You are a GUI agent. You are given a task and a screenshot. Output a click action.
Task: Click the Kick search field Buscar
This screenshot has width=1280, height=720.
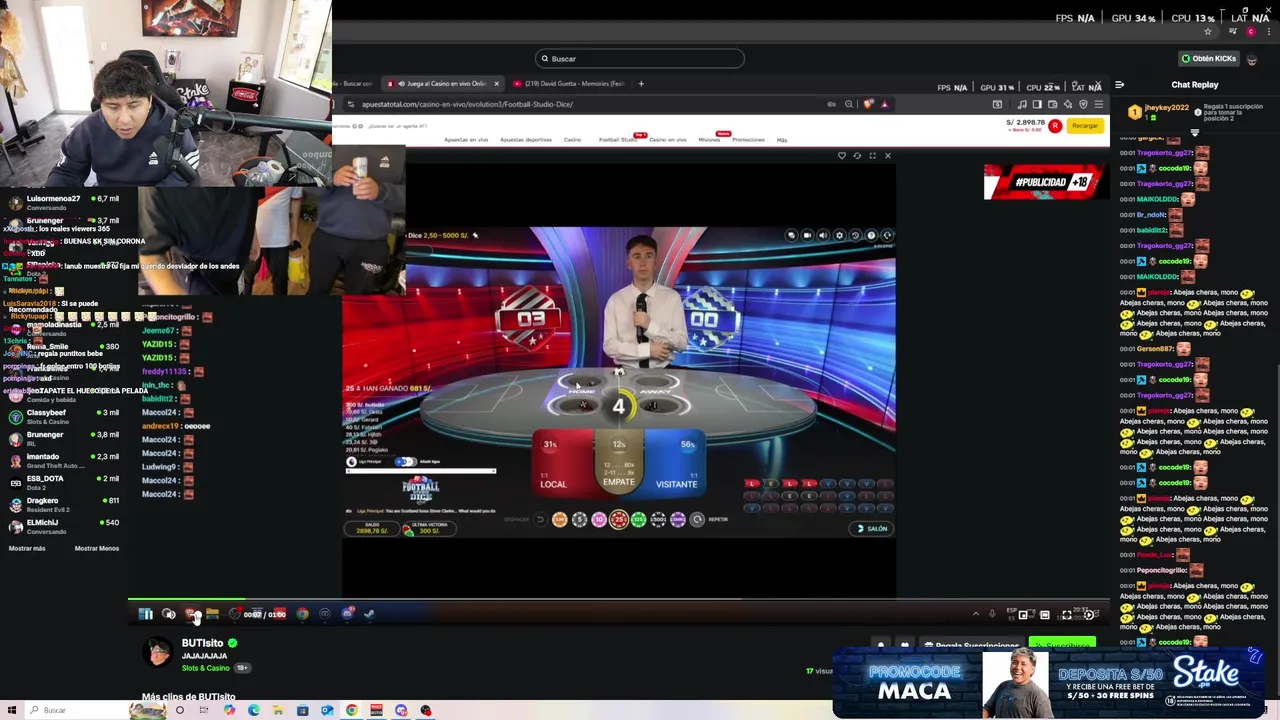pyautogui.click(x=640, y=58)
